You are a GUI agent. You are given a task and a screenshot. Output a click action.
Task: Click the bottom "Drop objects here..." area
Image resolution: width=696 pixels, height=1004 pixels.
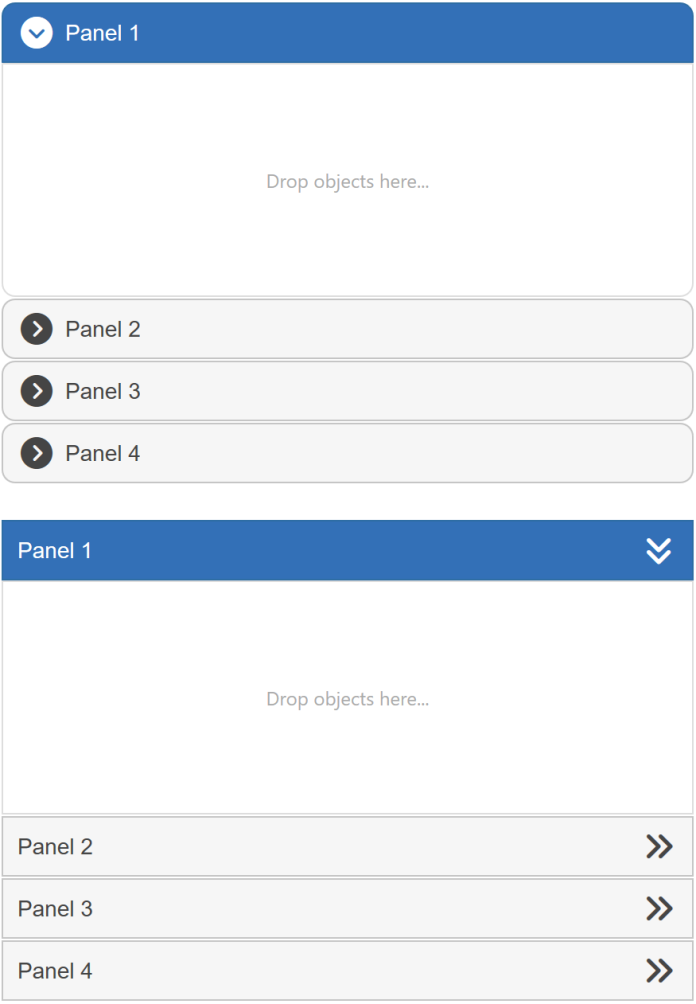tap(347, 699)
